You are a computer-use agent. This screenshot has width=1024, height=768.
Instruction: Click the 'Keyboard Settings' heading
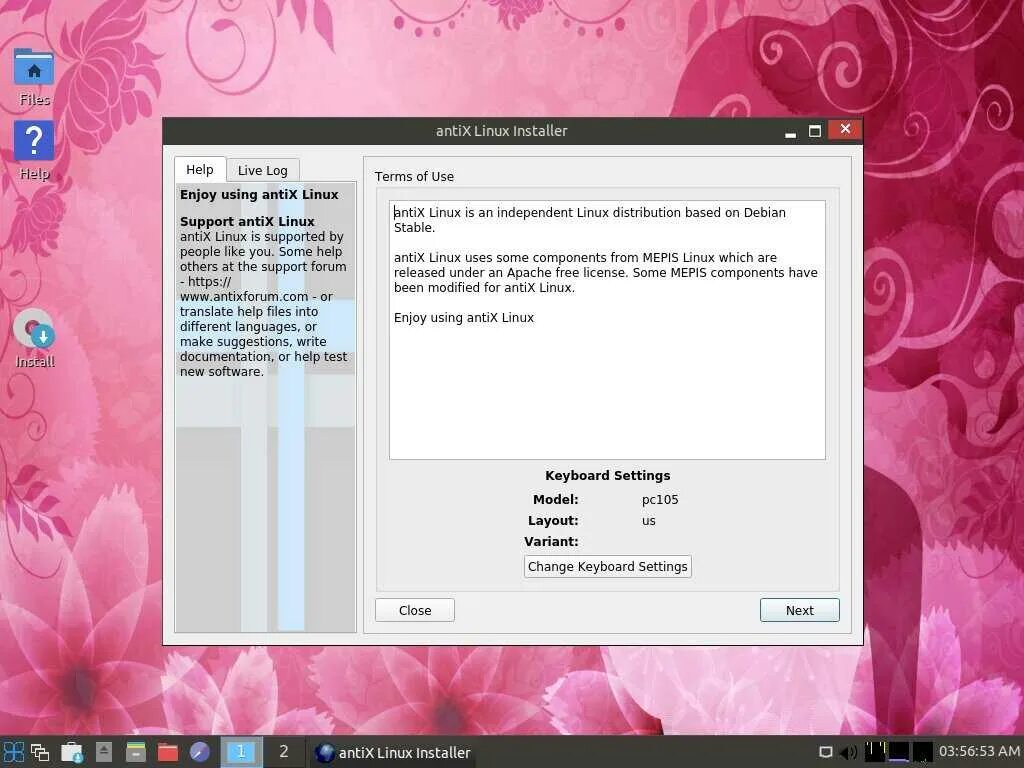tap(607, 475)
